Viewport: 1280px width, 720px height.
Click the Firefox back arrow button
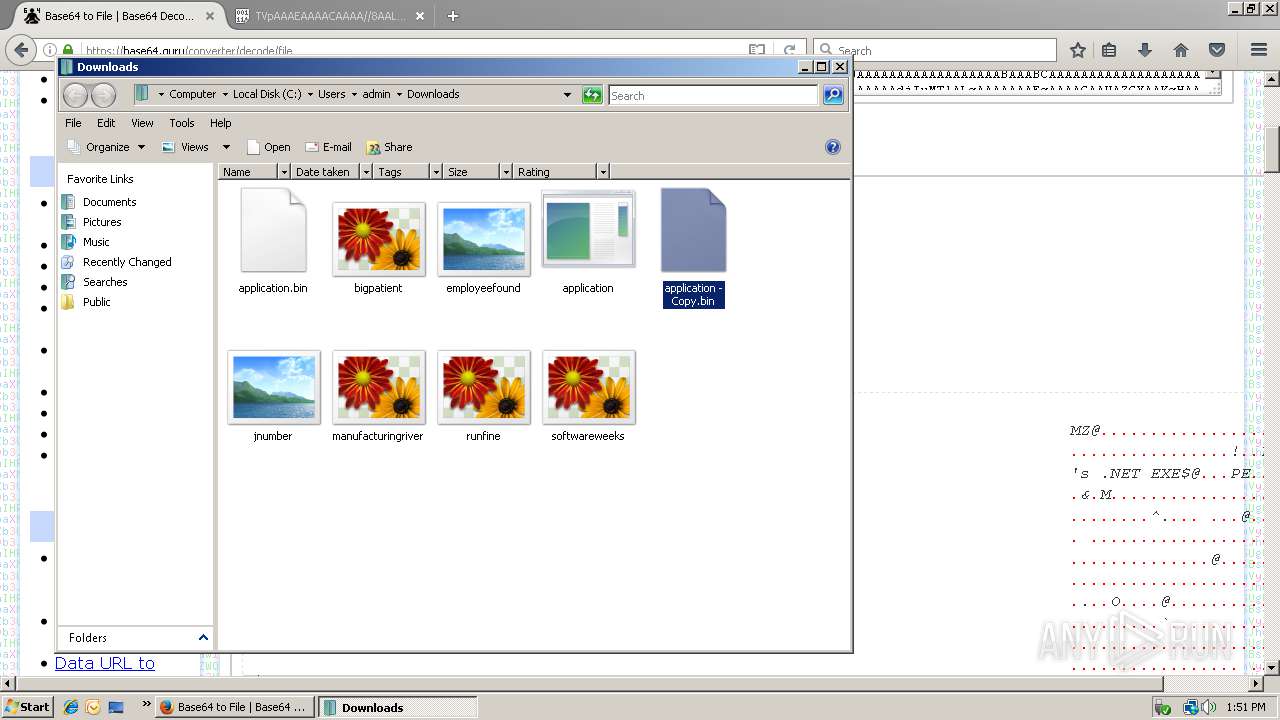(x=21, y=50)
